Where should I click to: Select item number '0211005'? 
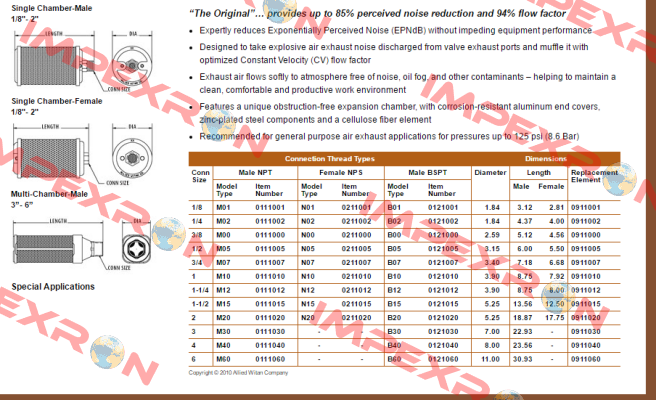click(356, 249)
